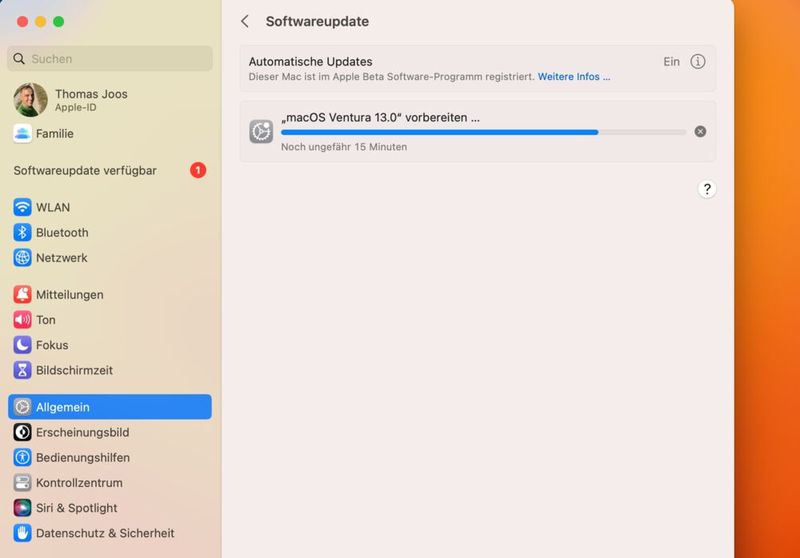Select the Bildschirmzeit sidebar label
The width and height of the screenshot is (800, 558).
click(x=74, y=370)
